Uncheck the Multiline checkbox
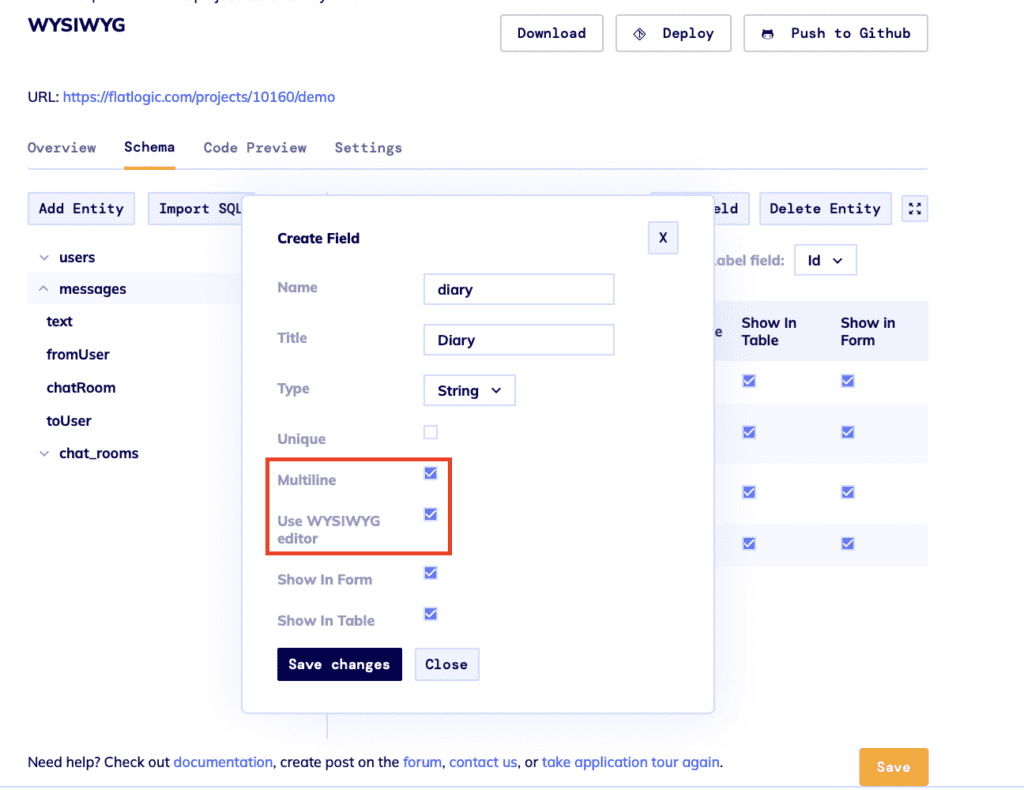Viewport: 1024px width, 790px height. (x=430, y=473)
